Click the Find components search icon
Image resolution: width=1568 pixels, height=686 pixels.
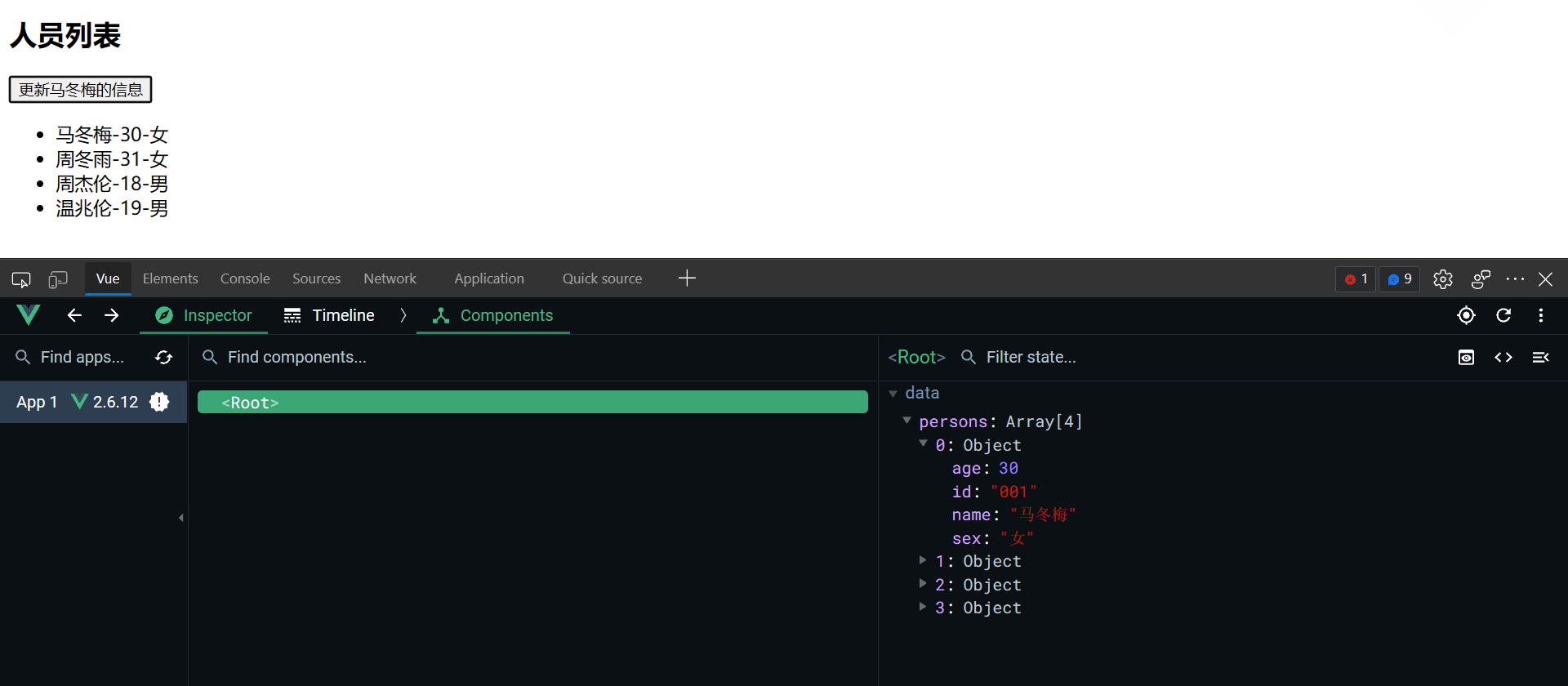pos(210,358)
